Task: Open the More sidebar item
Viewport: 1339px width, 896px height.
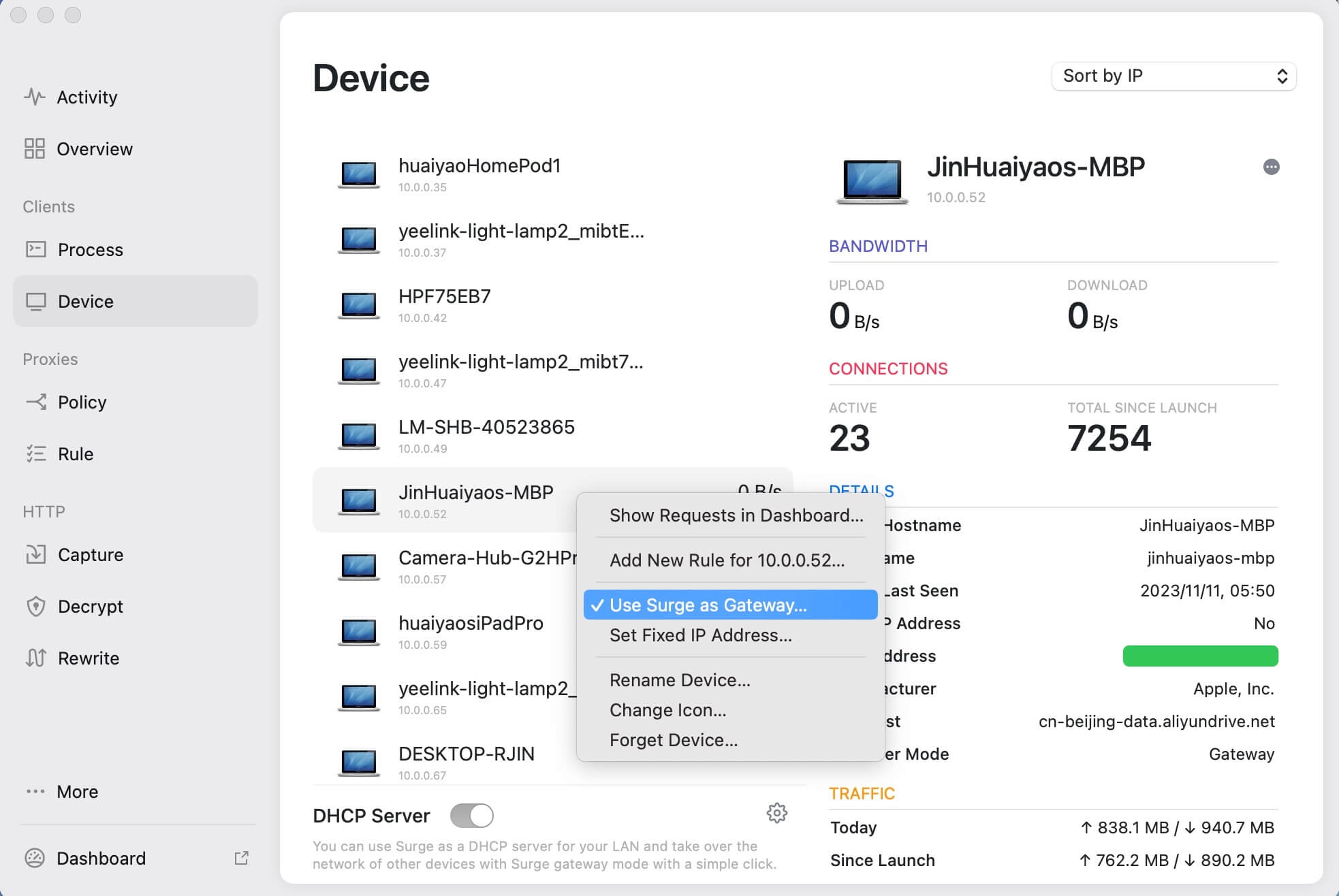Action: click(x=135, y=791)
